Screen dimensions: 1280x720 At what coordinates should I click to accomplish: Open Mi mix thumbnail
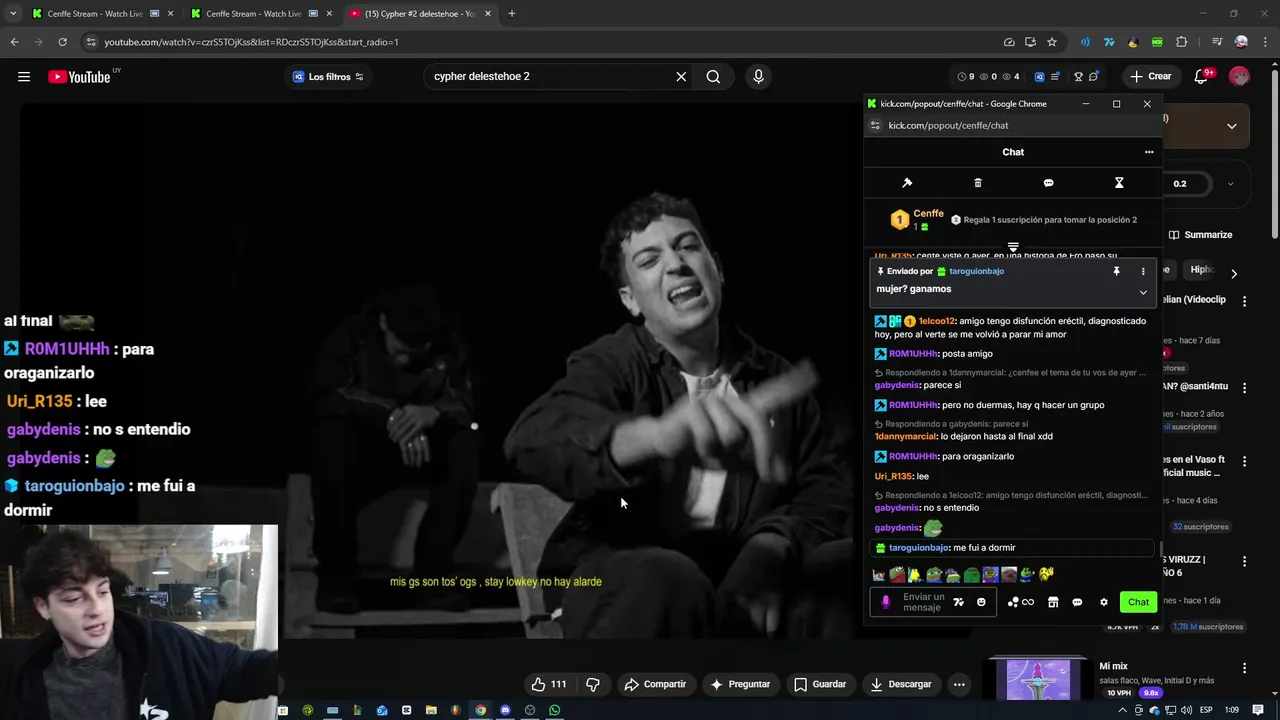pos(1038,679)
